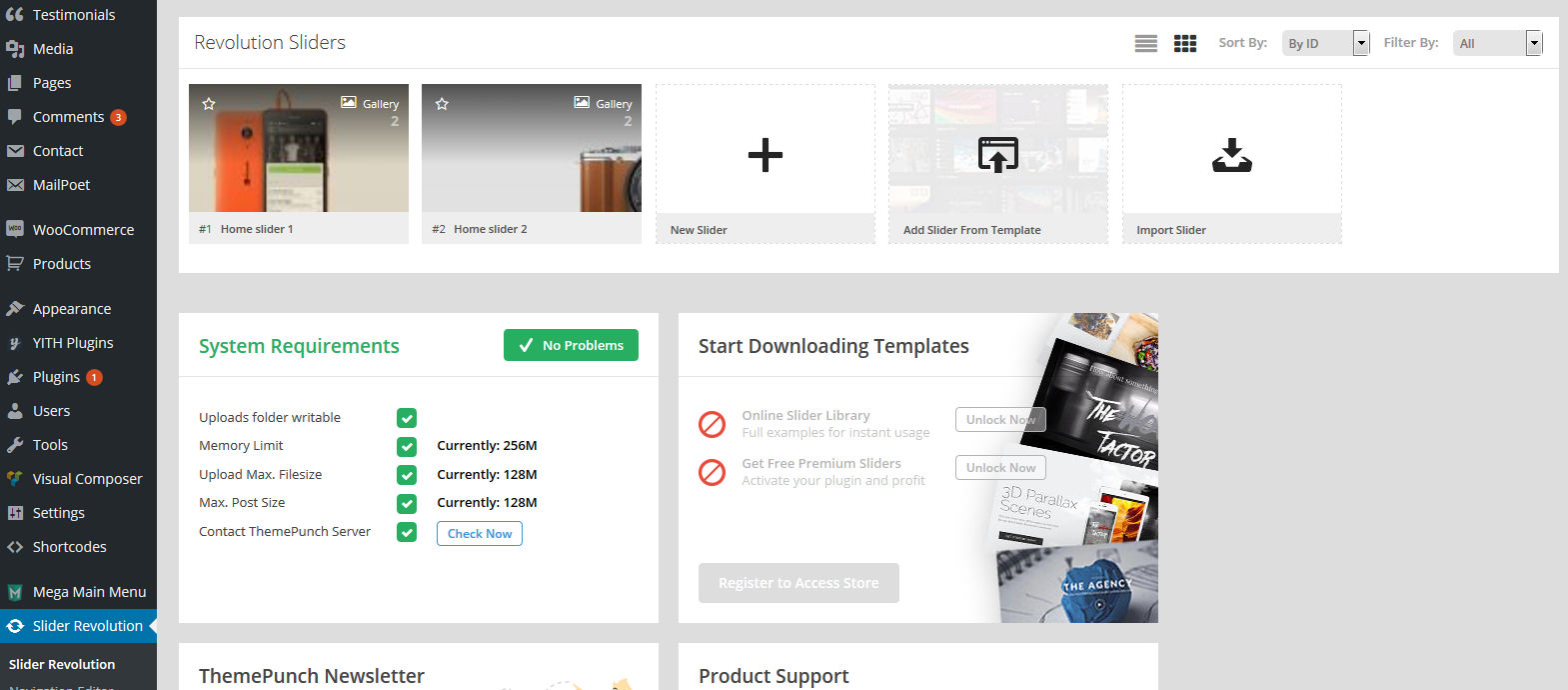
Task: Open the Slider Revolution menu item
Action: tap(78, 626)
